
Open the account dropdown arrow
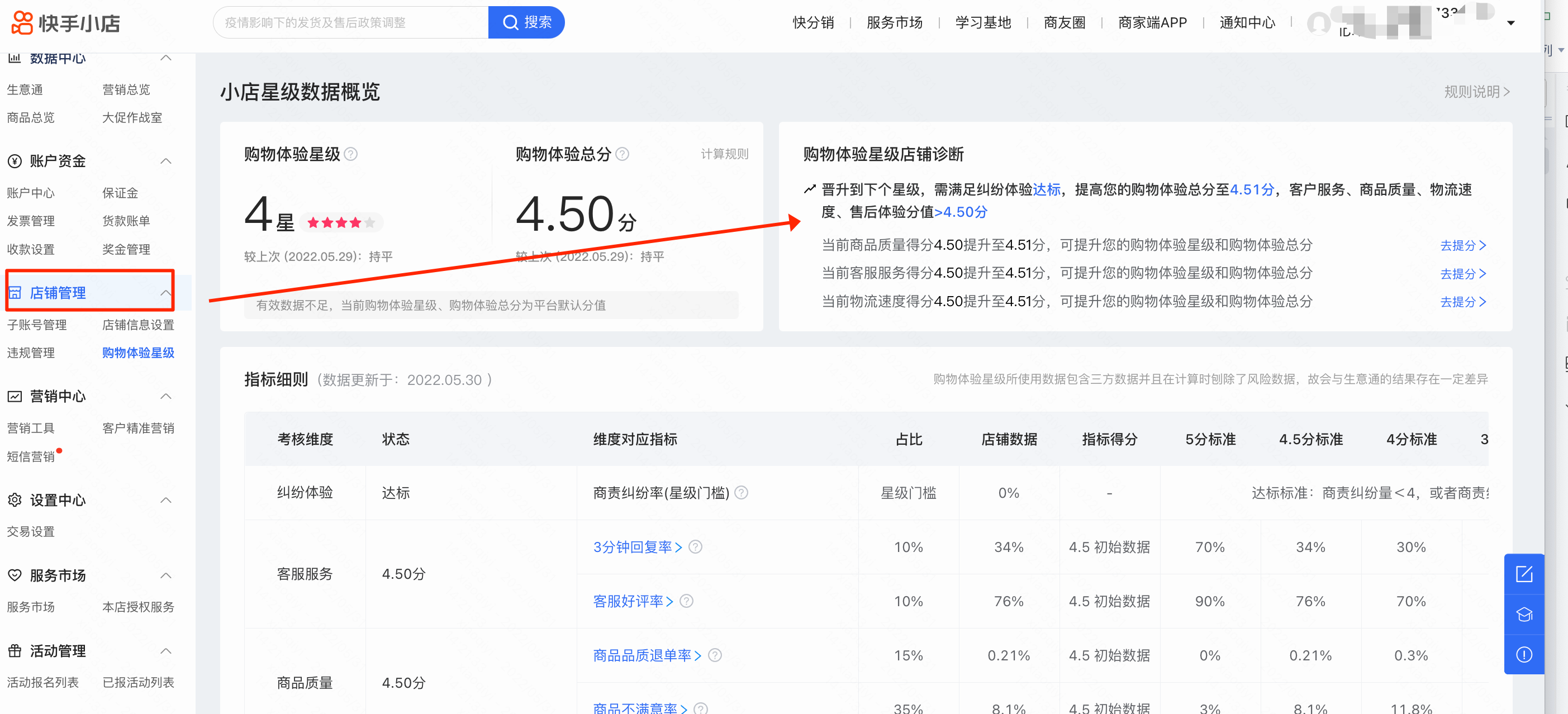[x=1511, y=23]
